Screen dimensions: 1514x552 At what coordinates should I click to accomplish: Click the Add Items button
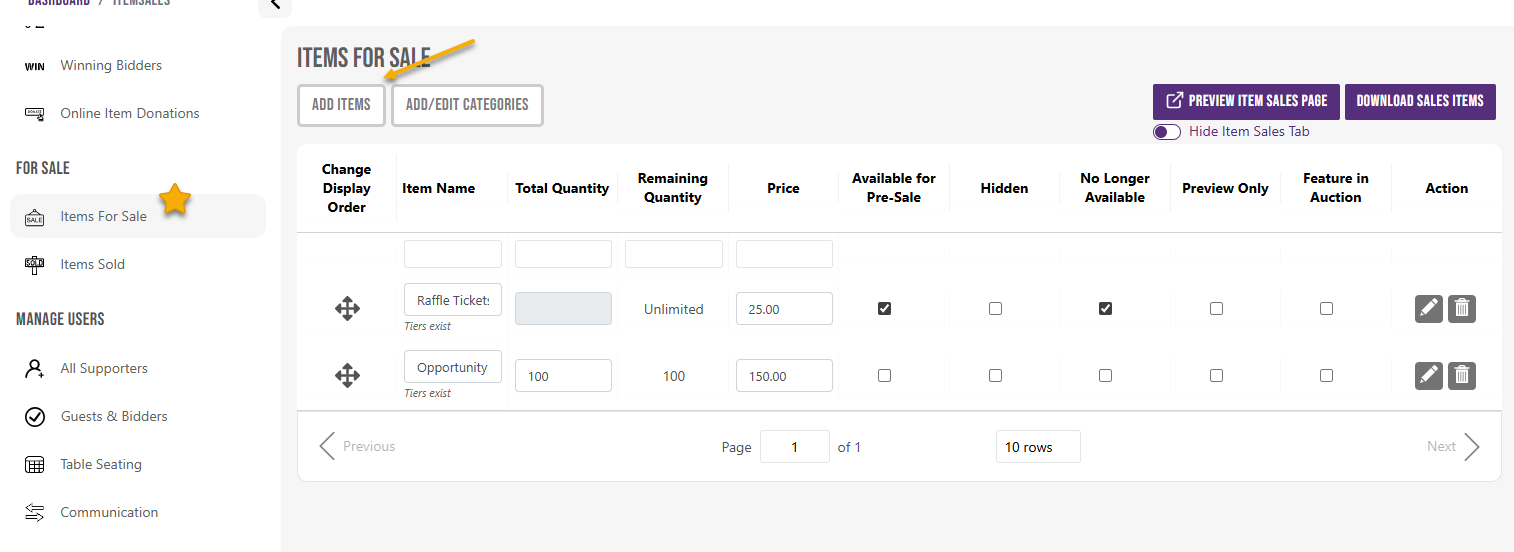[x=341, y=105]
